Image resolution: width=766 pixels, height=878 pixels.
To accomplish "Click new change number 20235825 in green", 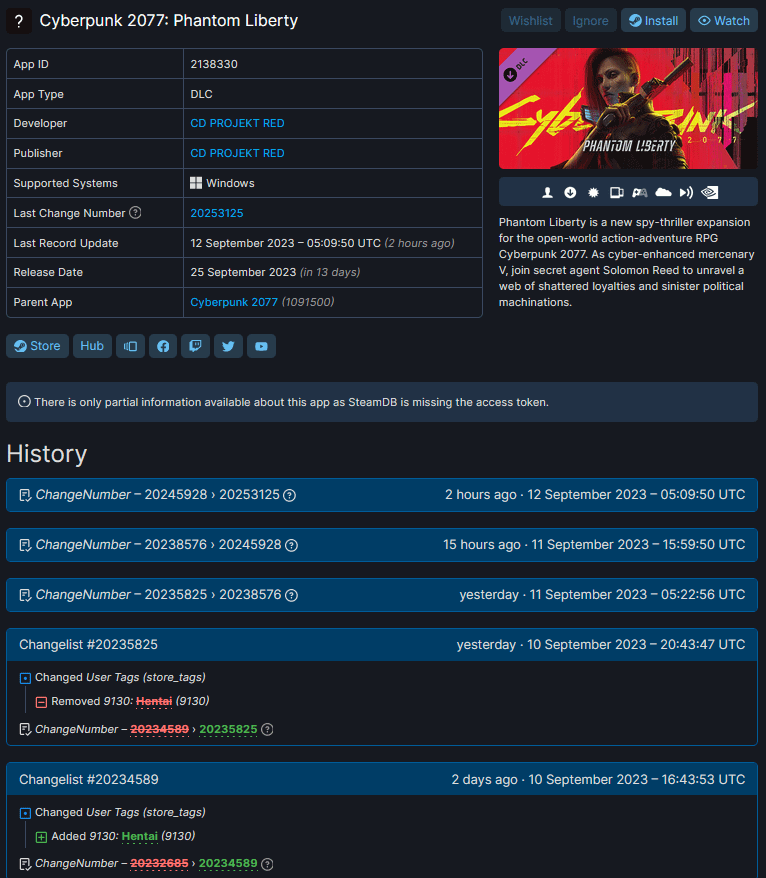I will coord(228,729).
